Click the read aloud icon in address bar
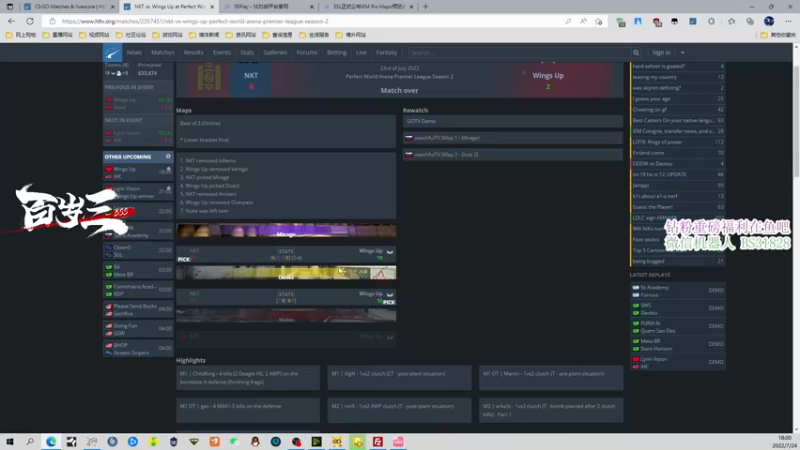800x450 pixels. pyautogui.click(x=583, y=21)
